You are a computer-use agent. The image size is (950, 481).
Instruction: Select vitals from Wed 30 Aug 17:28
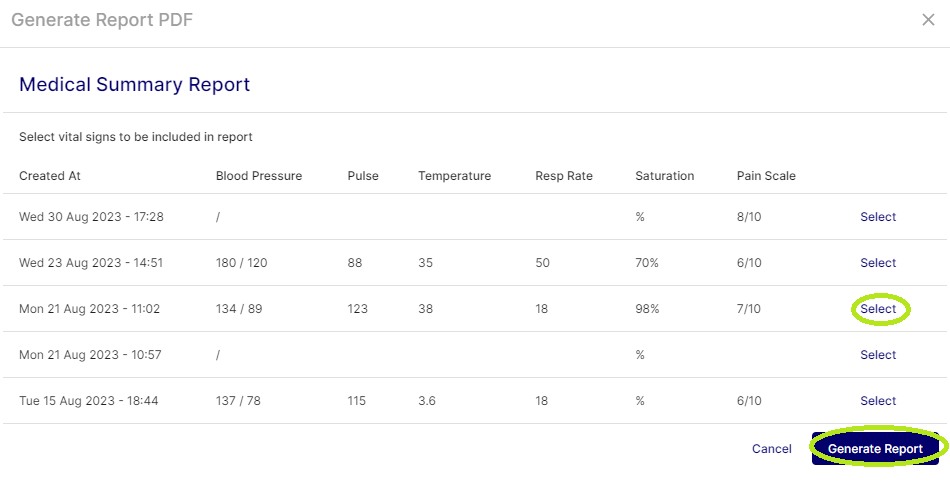(x=878, y=217)
